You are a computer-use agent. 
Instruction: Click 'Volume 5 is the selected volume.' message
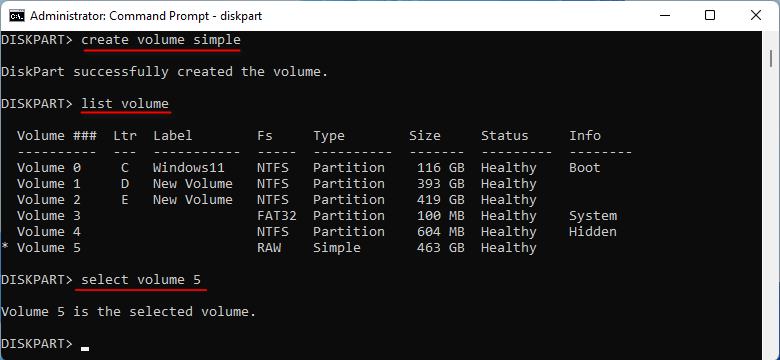point(128,312)
